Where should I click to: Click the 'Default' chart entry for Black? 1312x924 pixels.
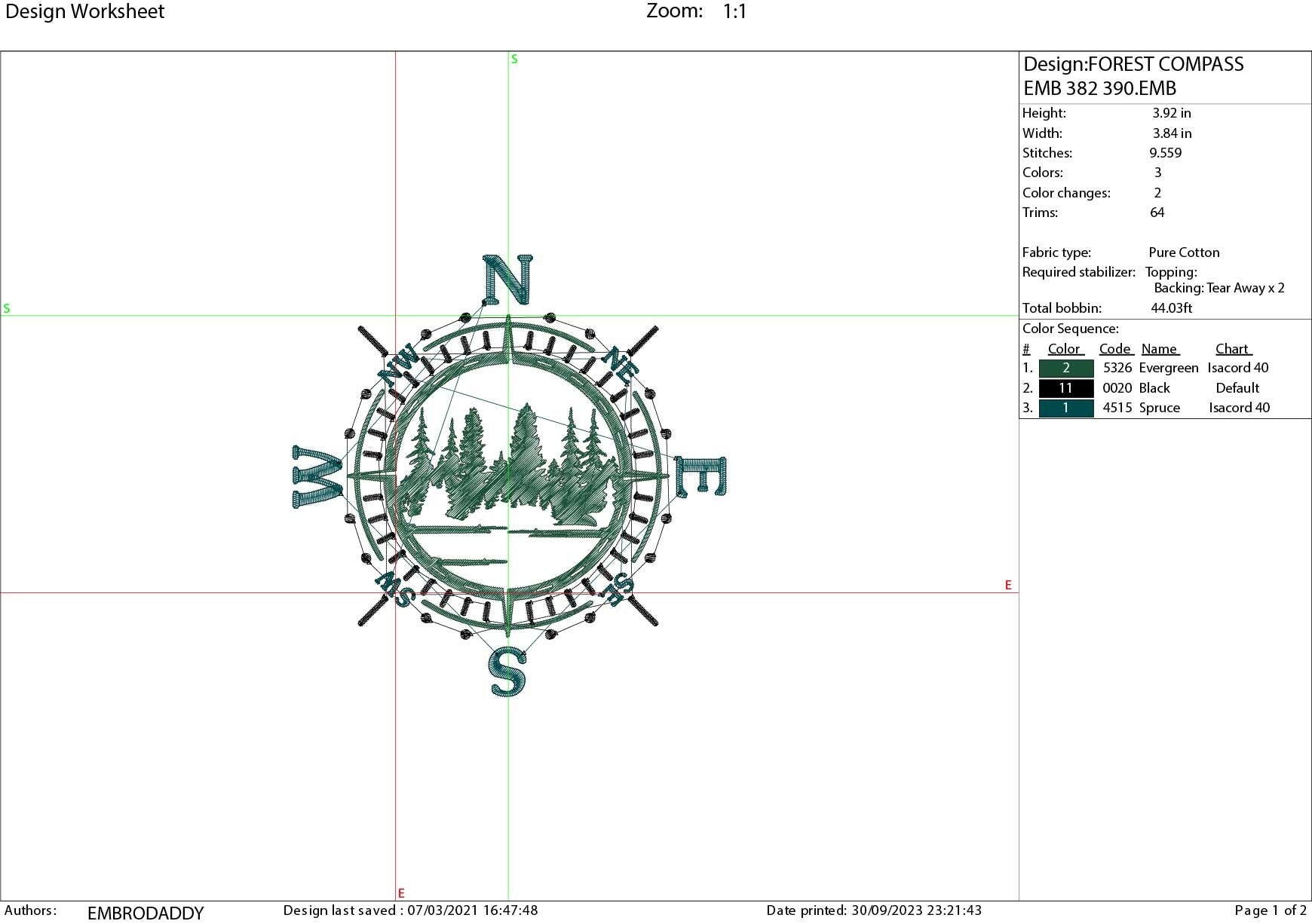tap(1237, 388)
